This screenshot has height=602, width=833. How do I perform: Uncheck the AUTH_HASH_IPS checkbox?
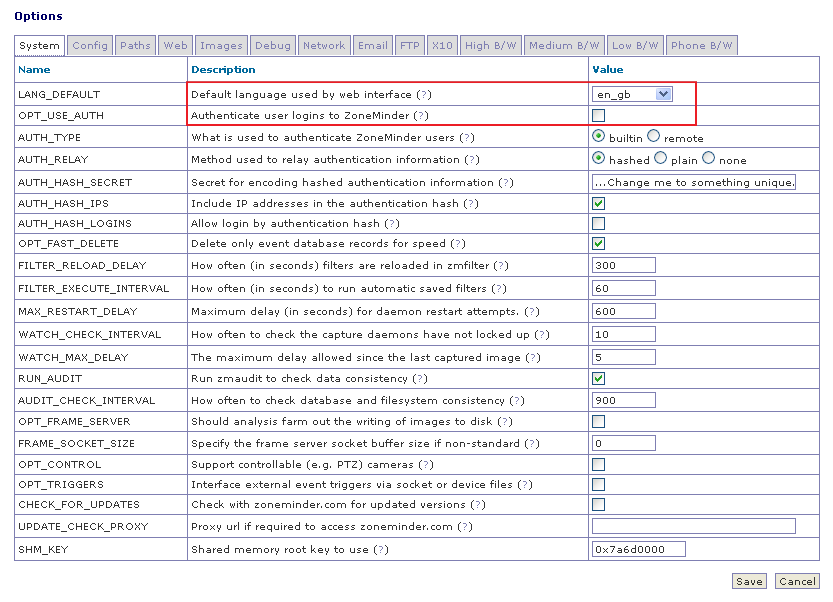[x=598, y=204]
